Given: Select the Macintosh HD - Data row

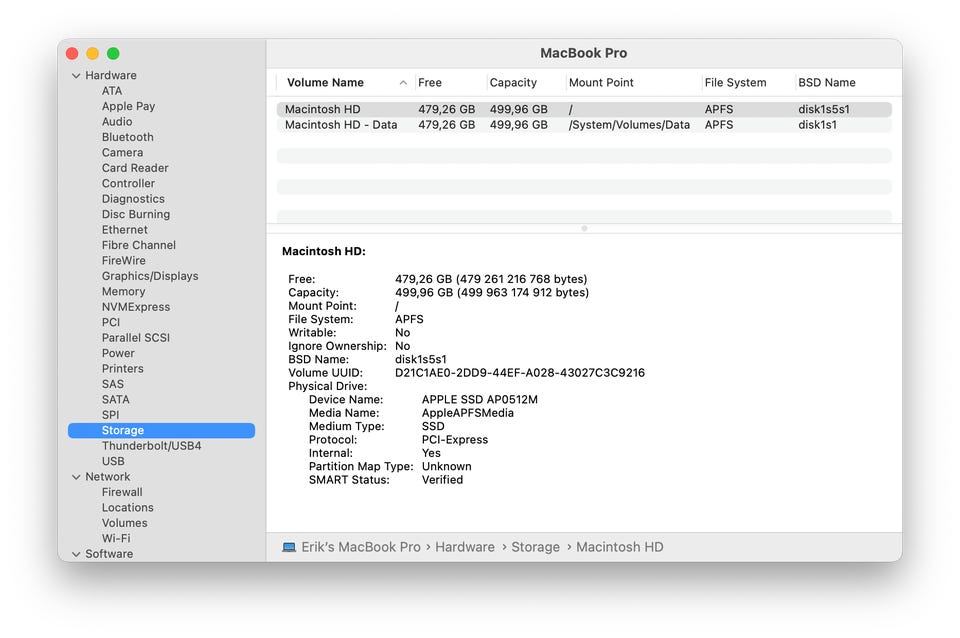Looking at the screenshot, I should 341,125.
